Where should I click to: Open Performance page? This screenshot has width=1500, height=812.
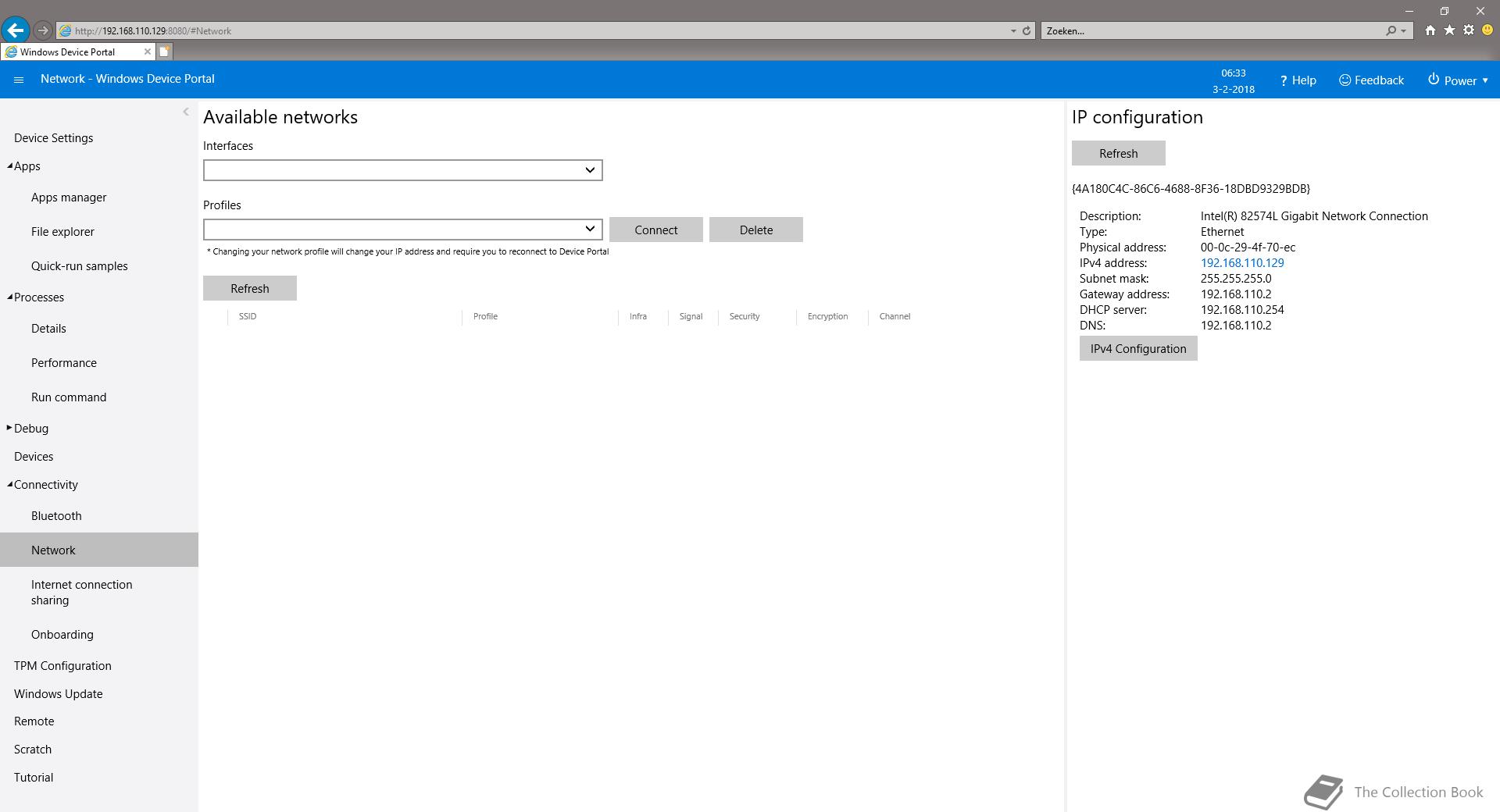point(64,363)
